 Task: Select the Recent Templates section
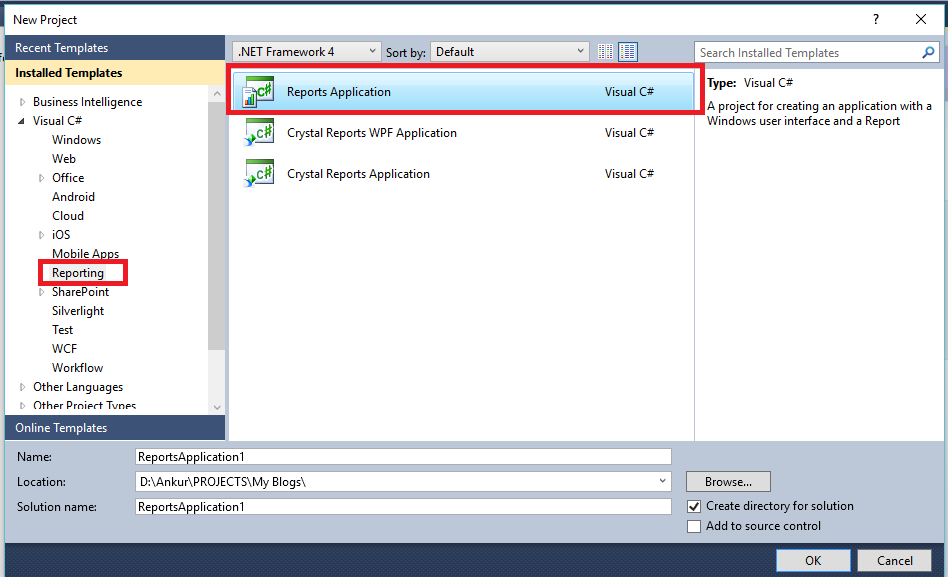click(x=62, y=47)
